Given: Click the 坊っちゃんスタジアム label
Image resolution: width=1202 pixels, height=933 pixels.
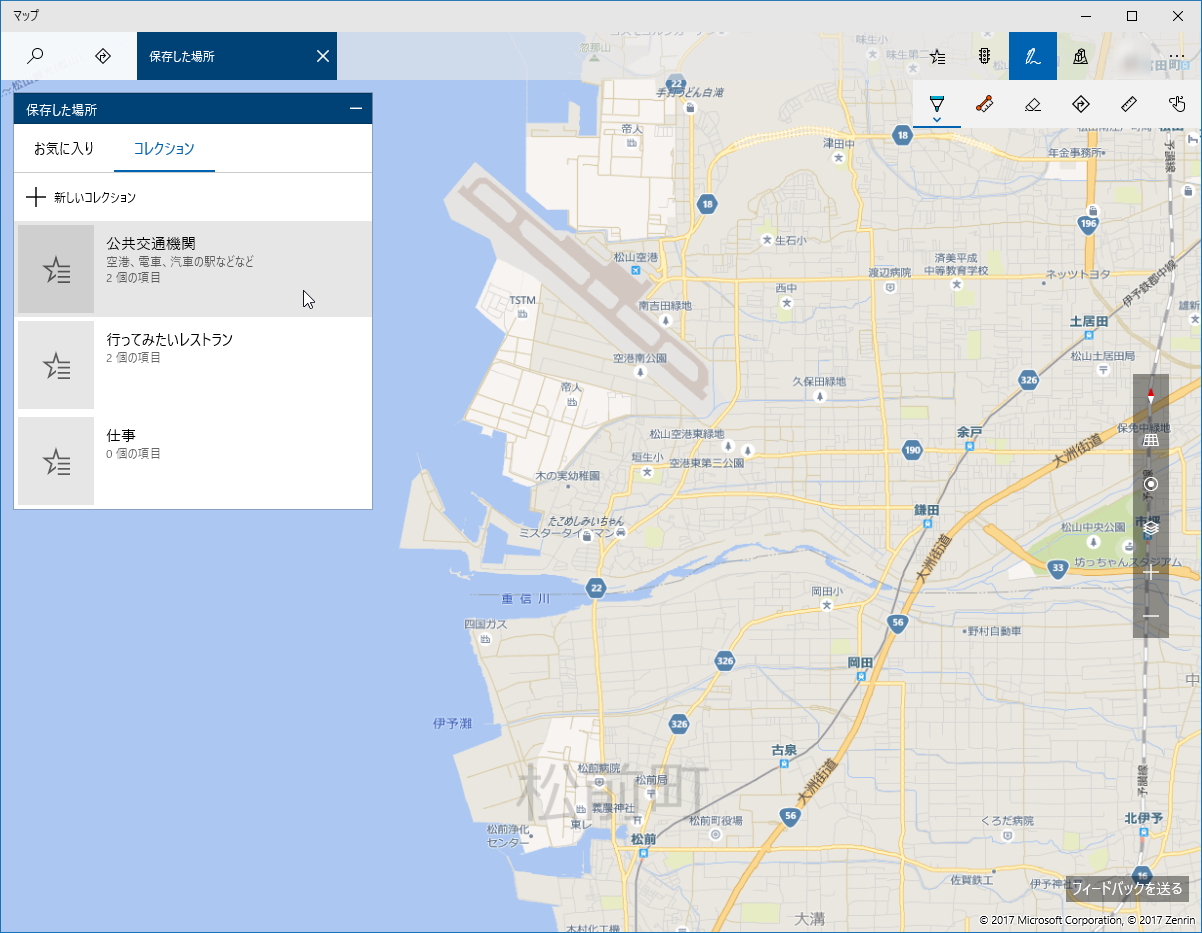Looking at the screenshot, I should point(1128,563).
